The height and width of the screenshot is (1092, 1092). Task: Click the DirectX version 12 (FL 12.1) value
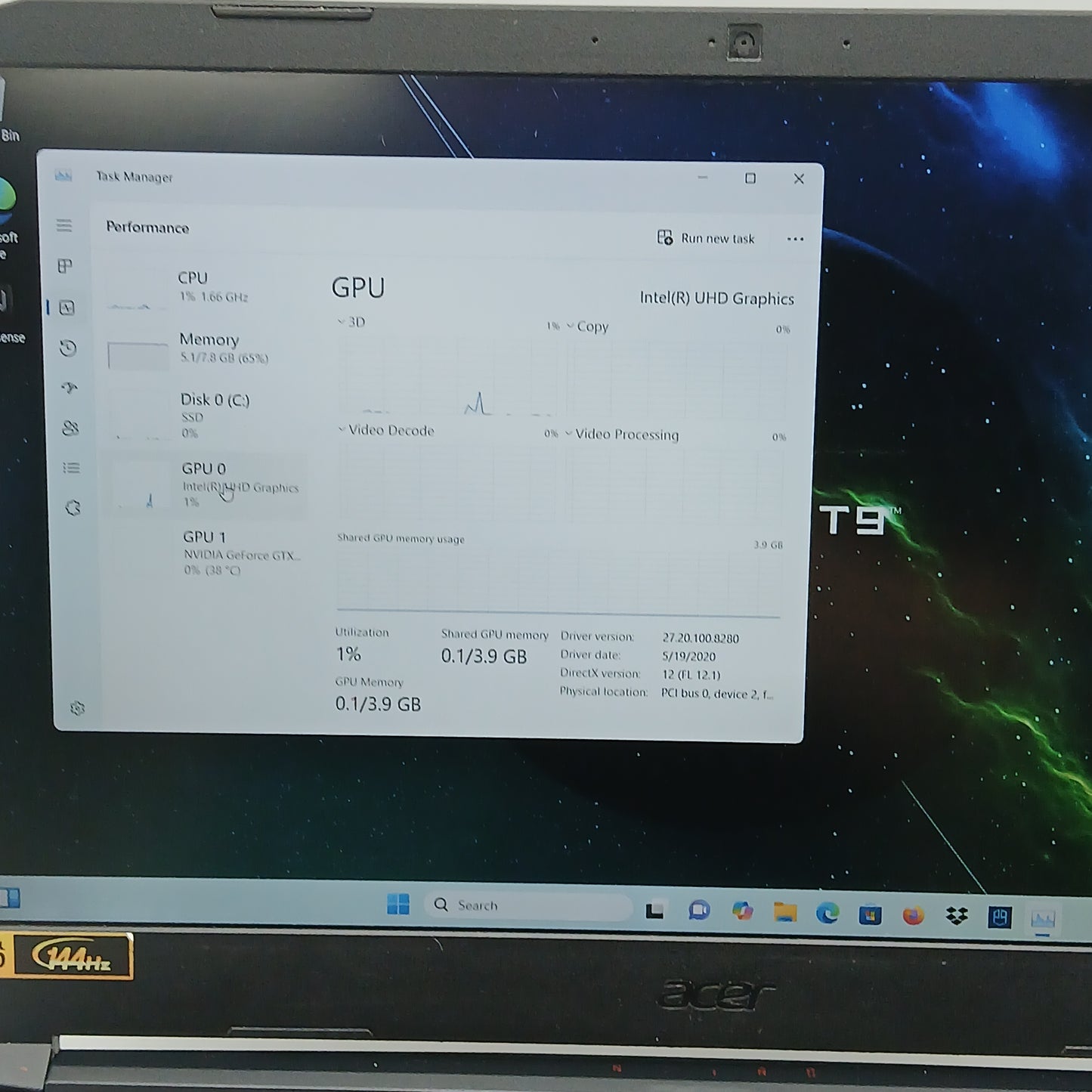point(691,675)
